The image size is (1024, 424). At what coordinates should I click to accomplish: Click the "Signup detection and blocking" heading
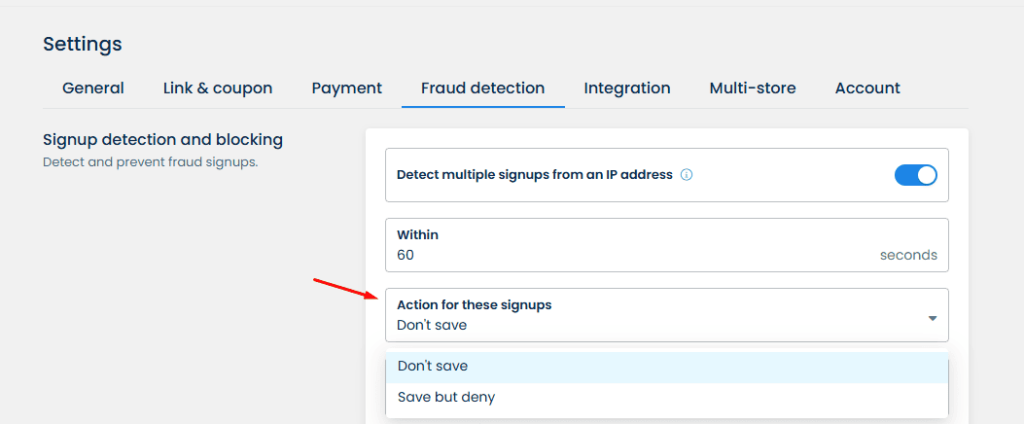click(163, 140)
